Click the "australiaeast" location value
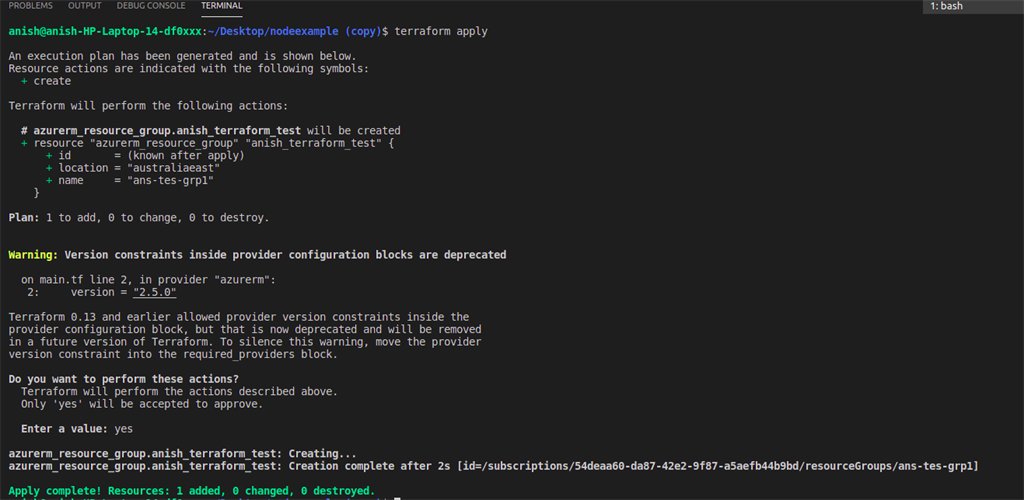The image size is (1024, 500). tap(177, 168)
